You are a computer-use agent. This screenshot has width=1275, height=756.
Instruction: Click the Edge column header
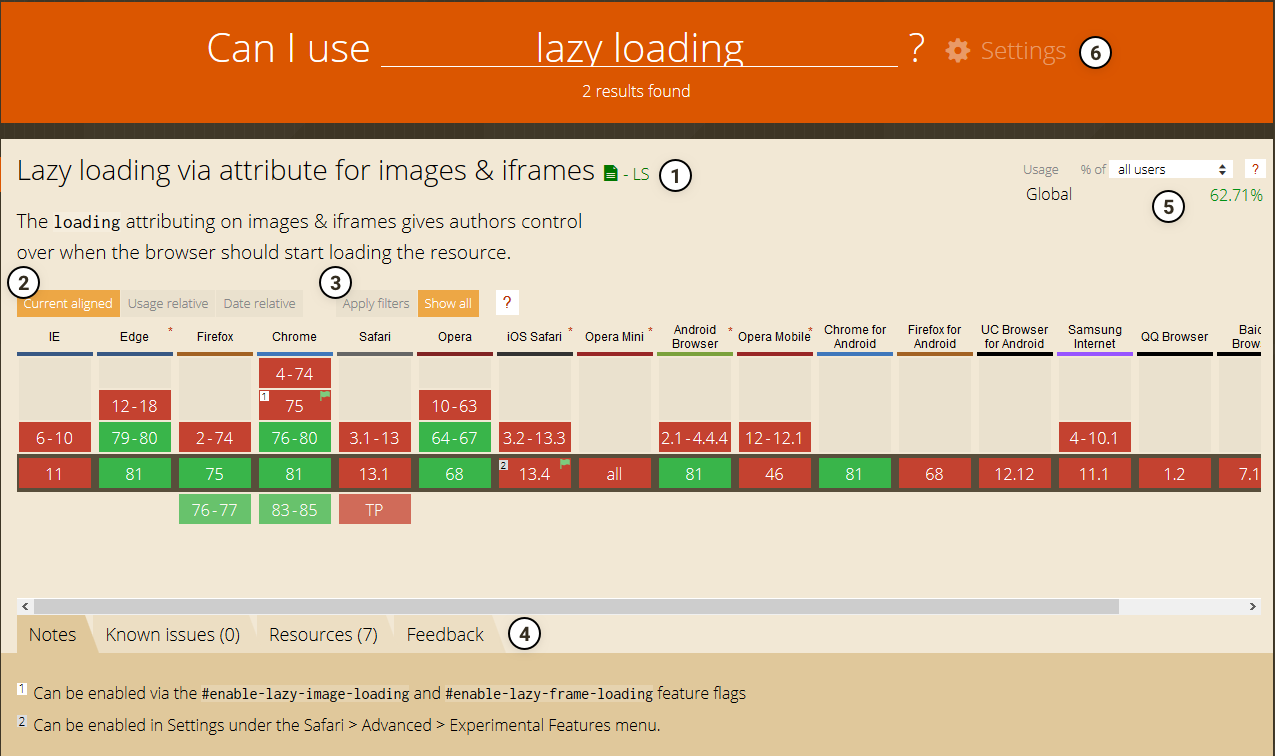(x=135, y=337)
